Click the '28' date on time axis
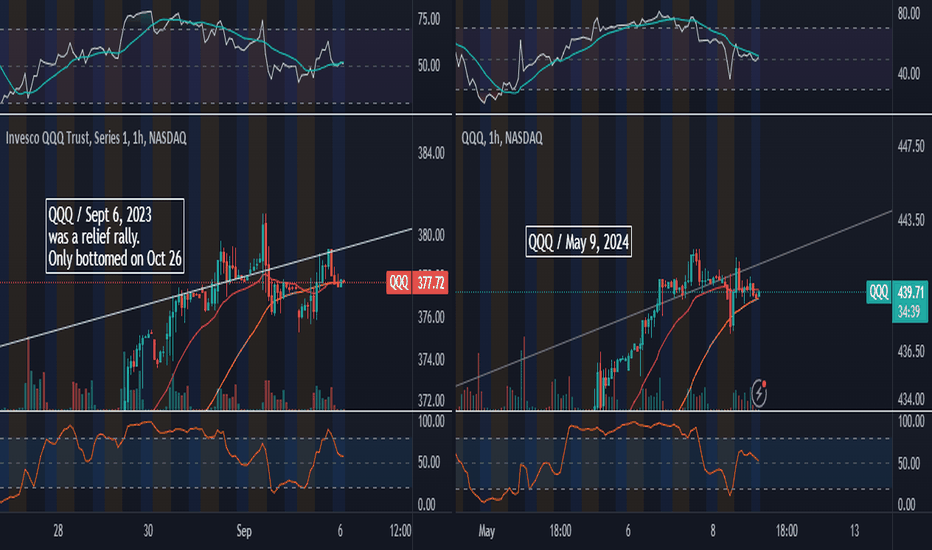Image resolution: width=932 pixels, height=550 pixels. coord(58,531)
